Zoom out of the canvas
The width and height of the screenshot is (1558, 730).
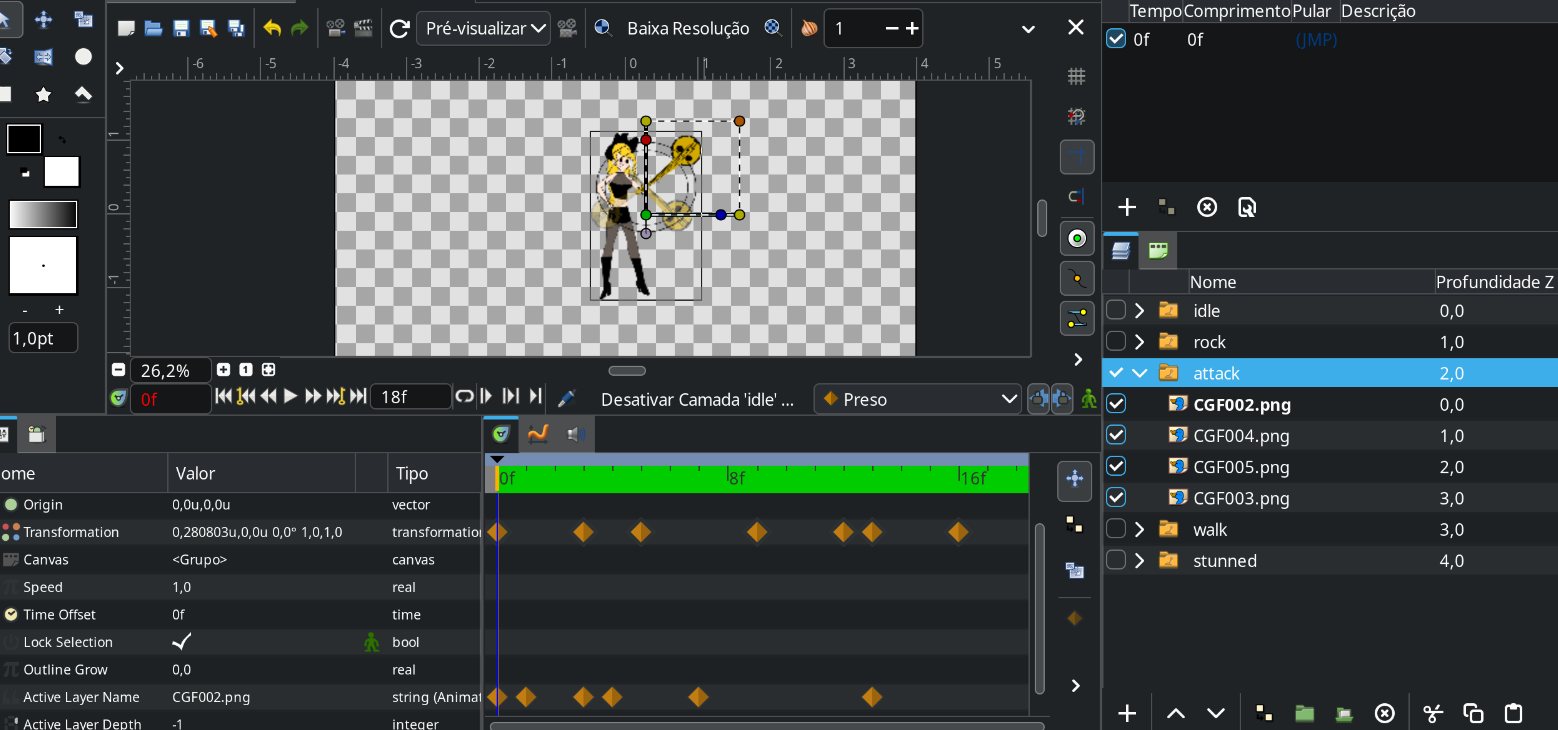(x=118, y=370)
